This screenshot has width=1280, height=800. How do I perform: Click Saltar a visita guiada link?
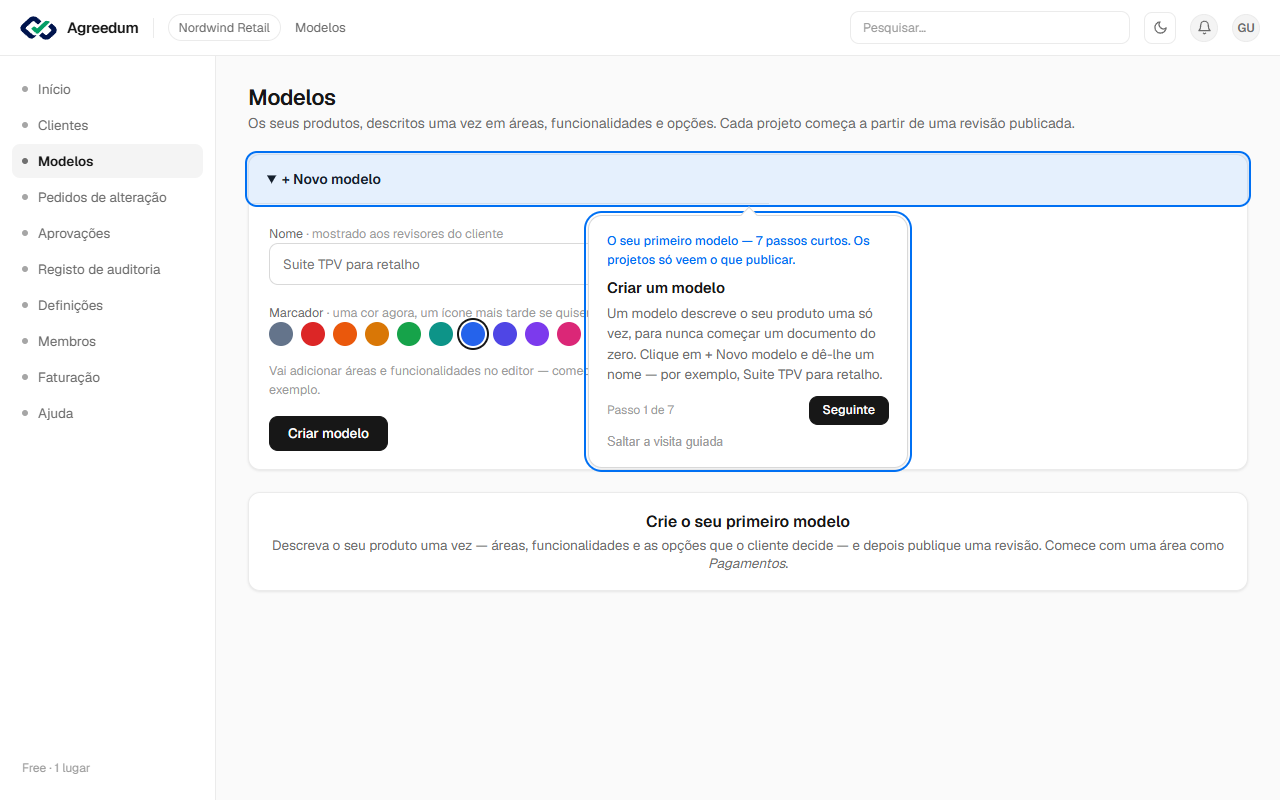point(665,441)
